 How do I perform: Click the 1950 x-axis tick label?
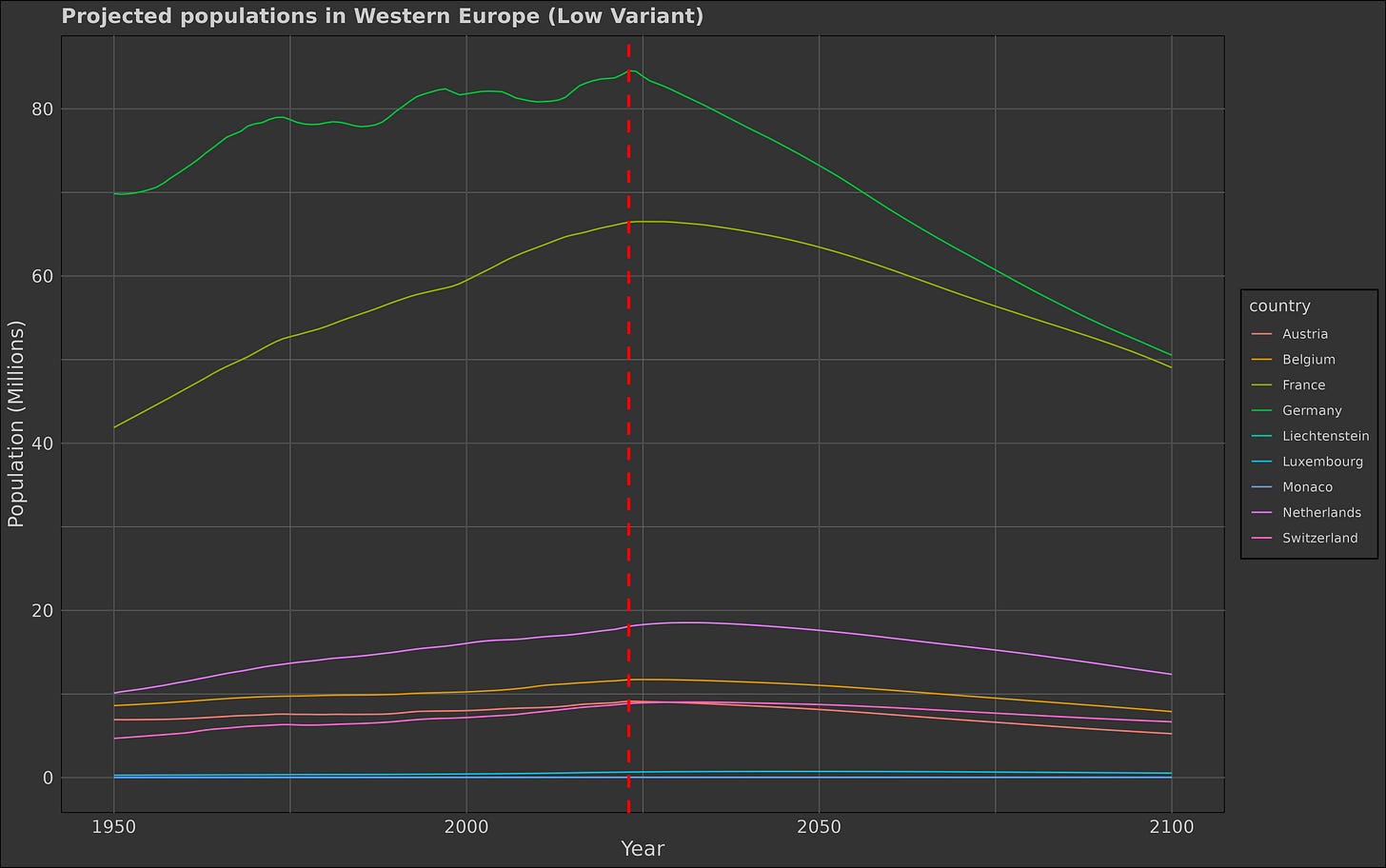pyautogui.click(x=114, y=827)
